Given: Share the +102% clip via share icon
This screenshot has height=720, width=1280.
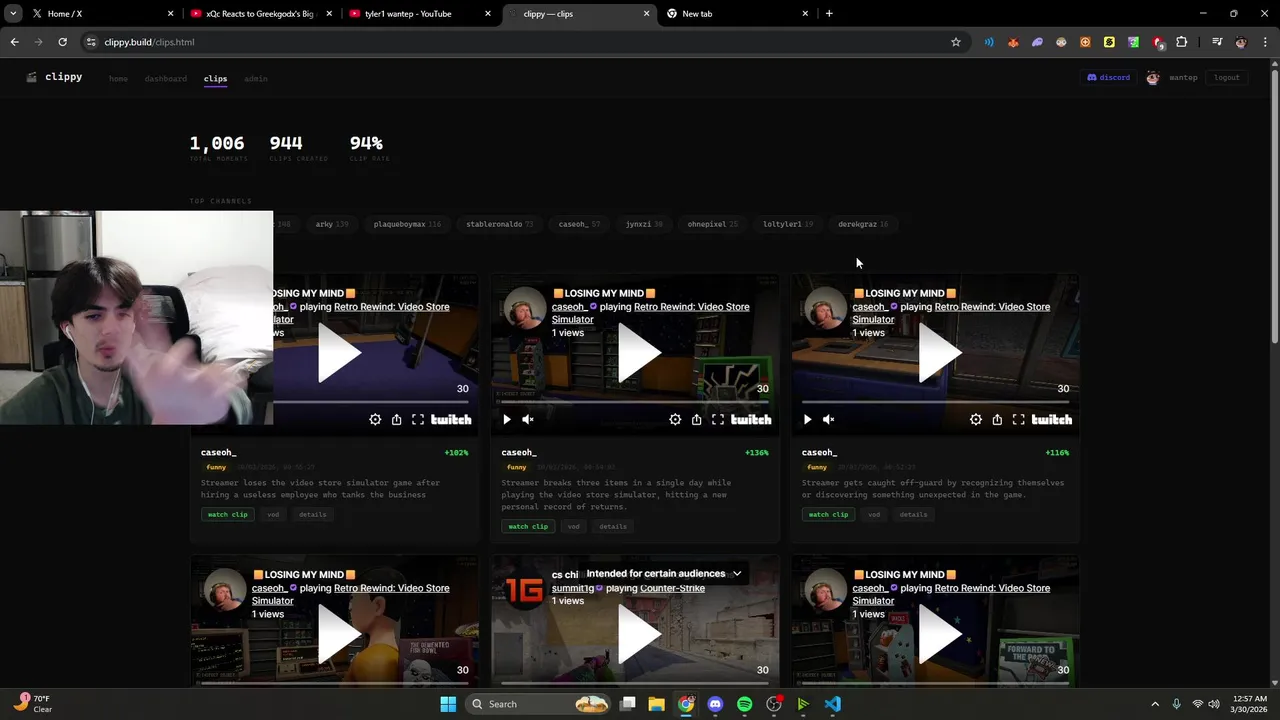Looking at the screenshot, I should tap(397, 420).
